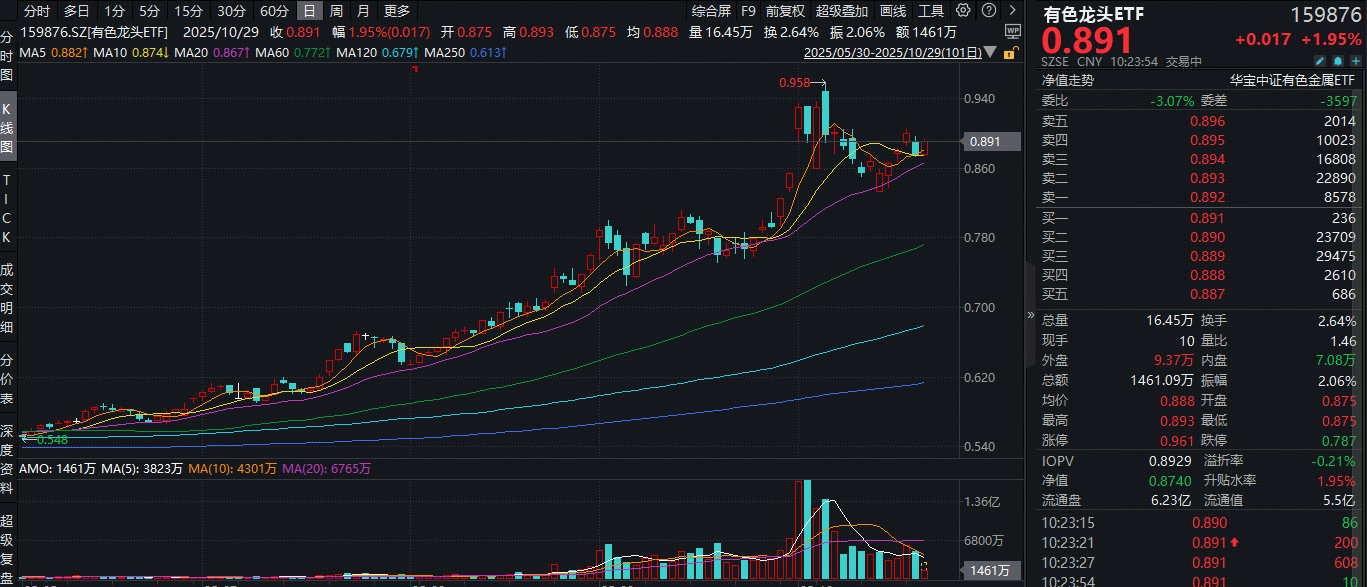Open the 工具 wrench tools icon
Viewport: 1367px width, 587px height.
pos(931,11)
